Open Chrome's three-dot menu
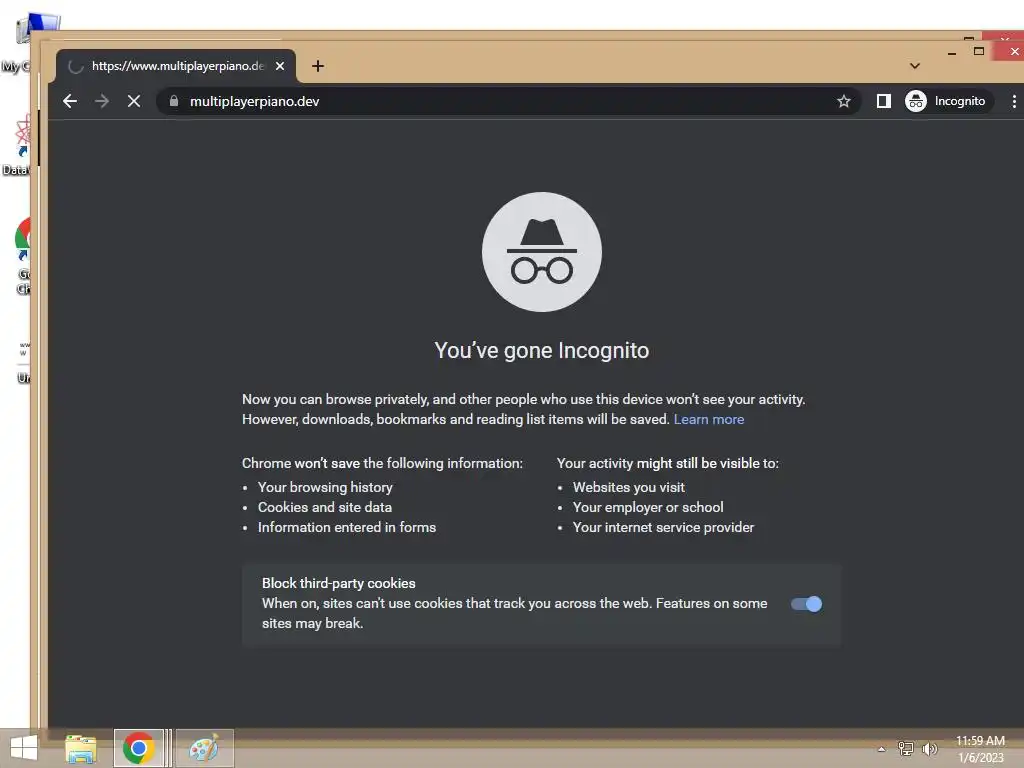This screenshot has width=1024, height=768. pyautogui.click(x=1014, y=101)
